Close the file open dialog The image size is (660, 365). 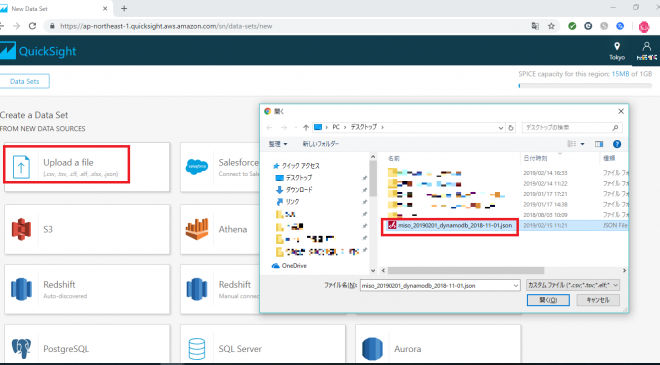[x=621, y=111]
